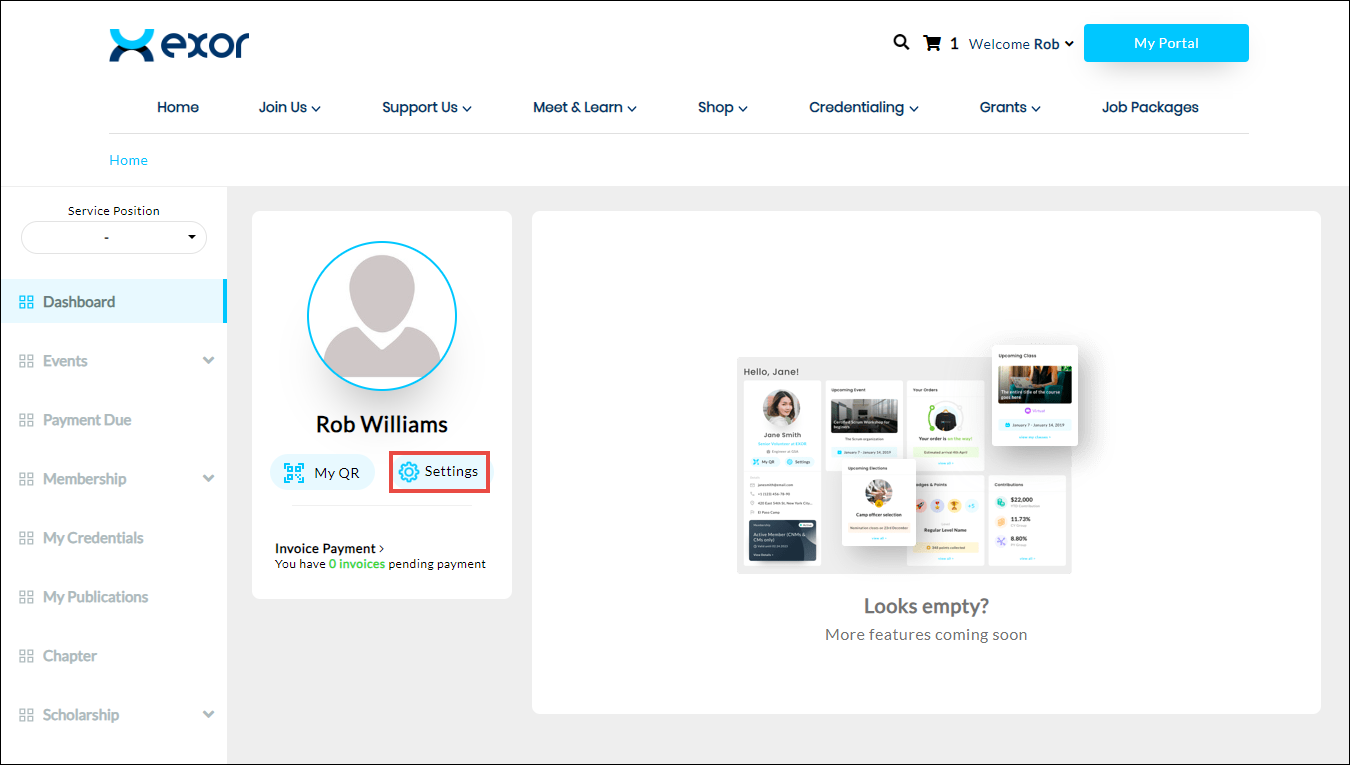The width and height of the screenshot is (1350, 765).
Task: Select Job Packages in the navigation bar
Action: pyautogui.click(x=1150, y=108)
